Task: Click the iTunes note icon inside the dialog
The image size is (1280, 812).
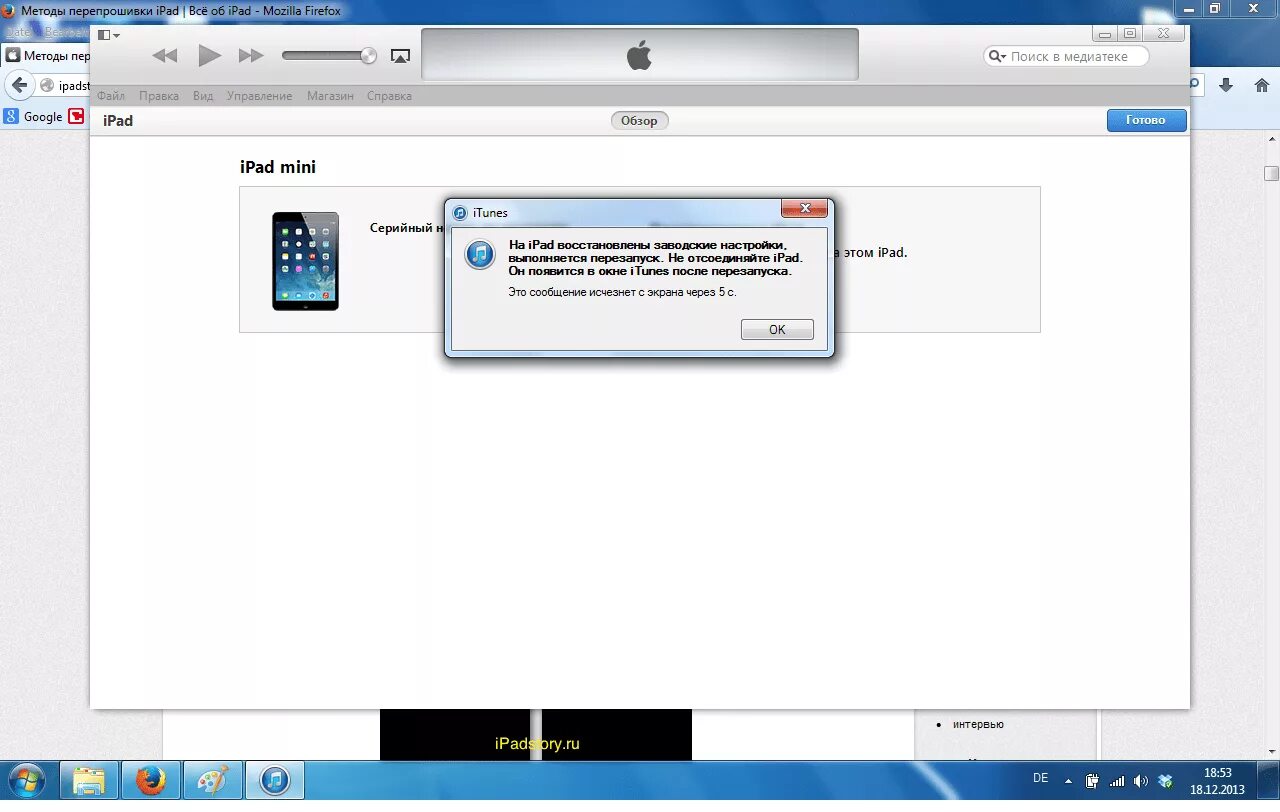Action: click(480, 254)
